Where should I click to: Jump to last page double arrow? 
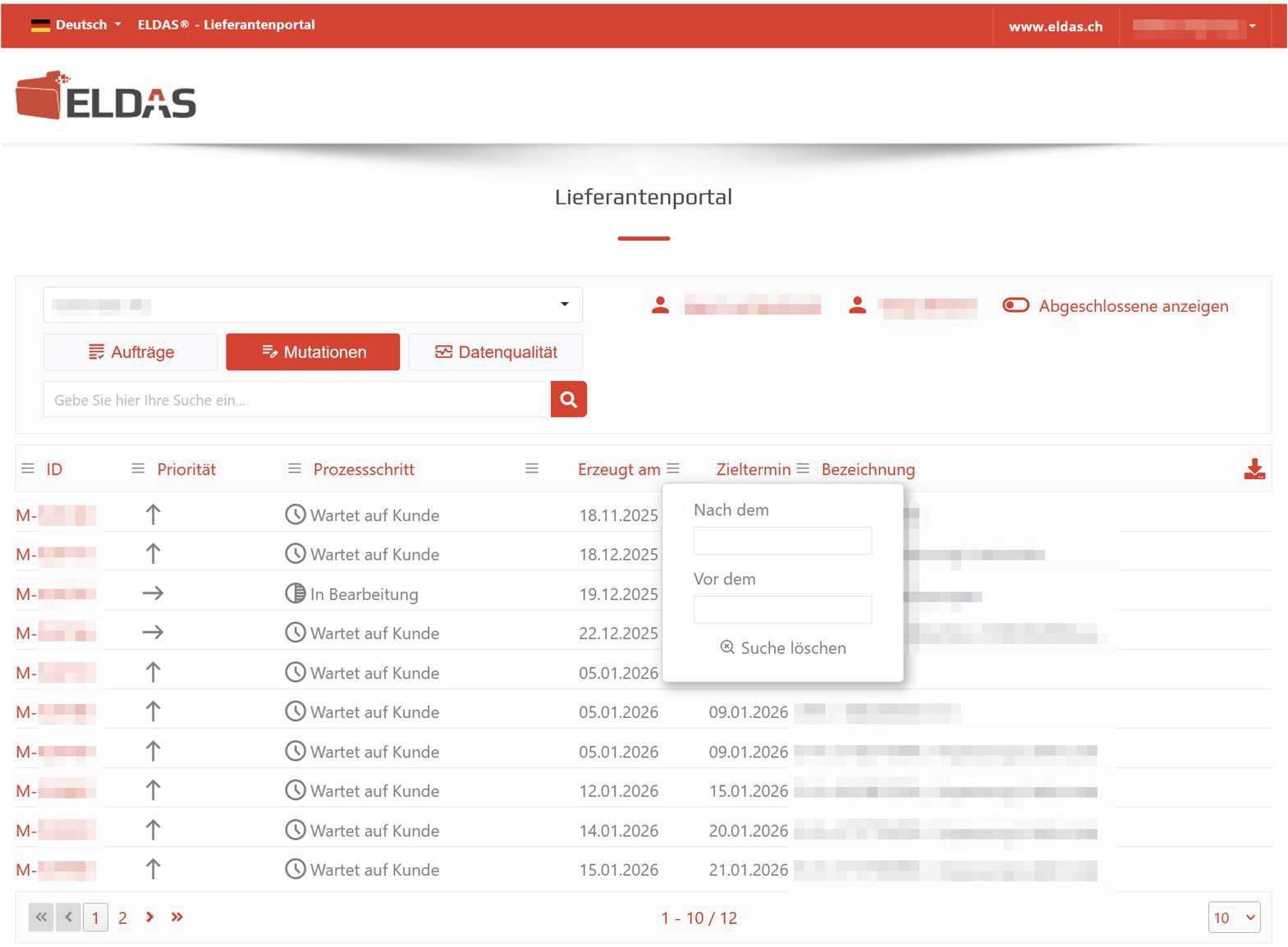point(176,917)
